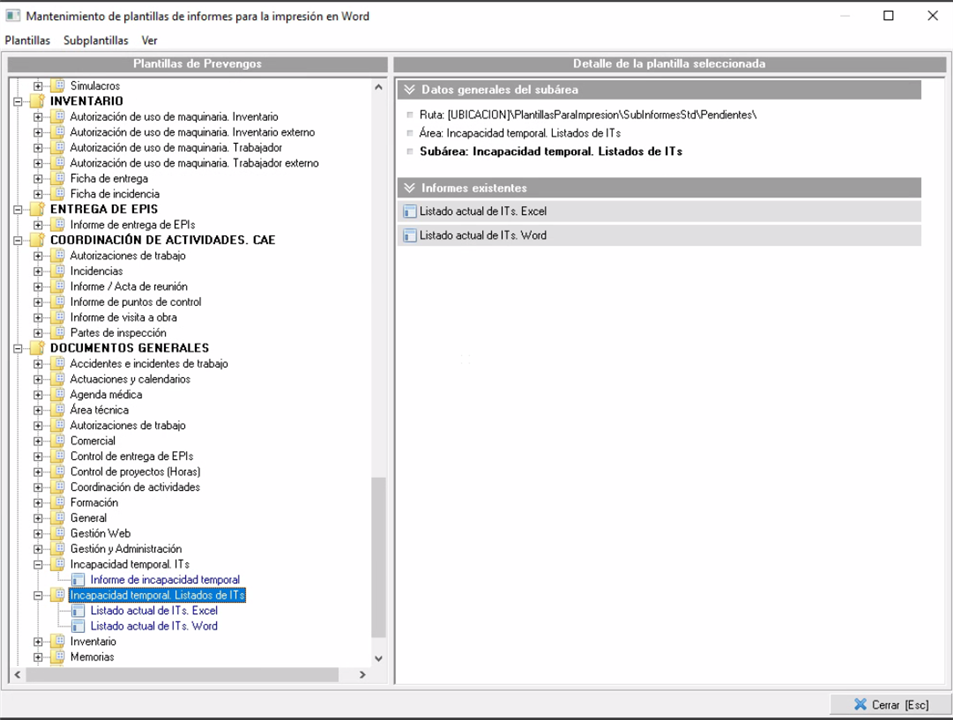Collapse the Informes existentes section
Image resolution: width=953 pixels, height=720 pixels.
tap(408, 188)
